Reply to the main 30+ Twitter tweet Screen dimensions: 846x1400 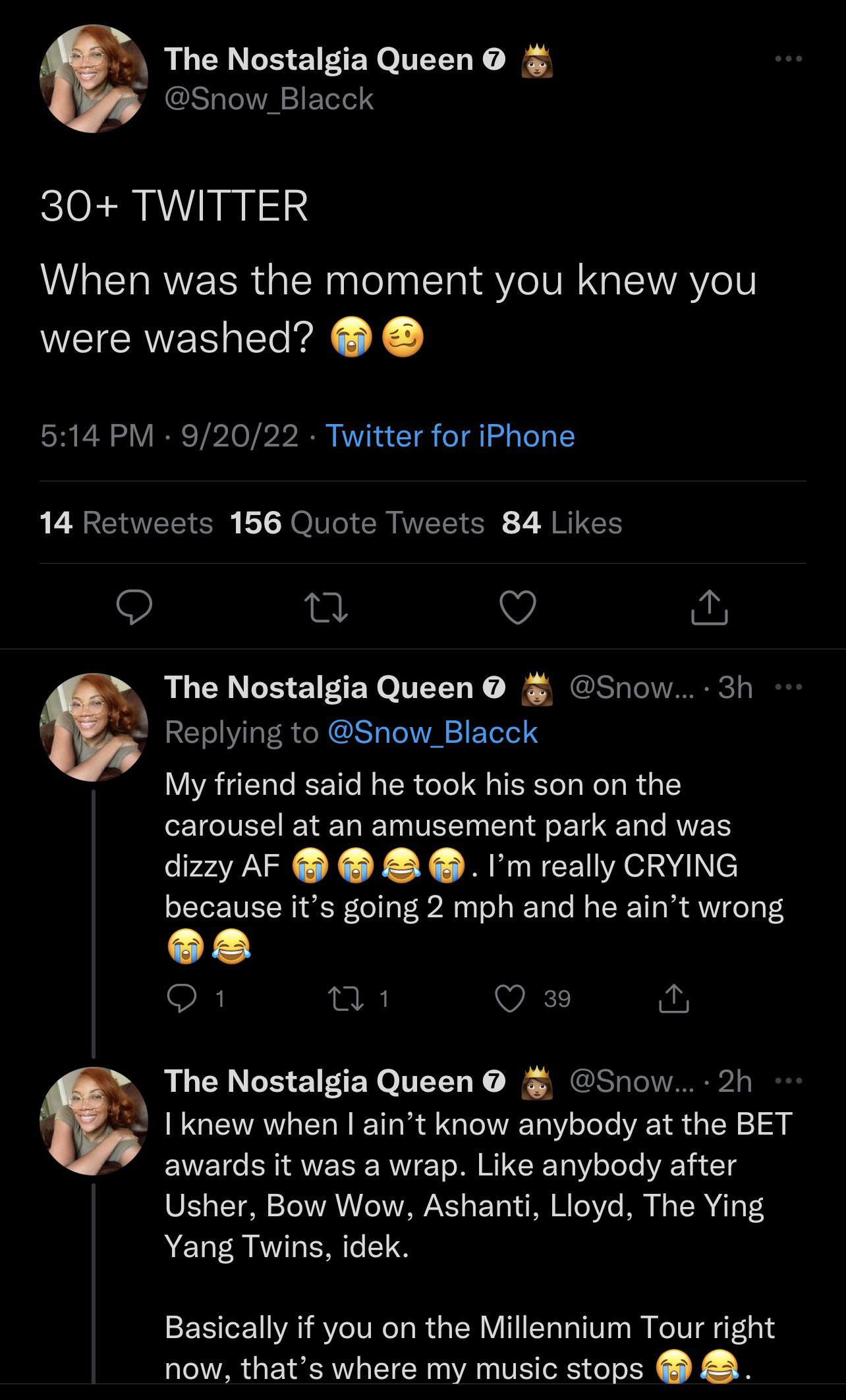click(134, 607)
